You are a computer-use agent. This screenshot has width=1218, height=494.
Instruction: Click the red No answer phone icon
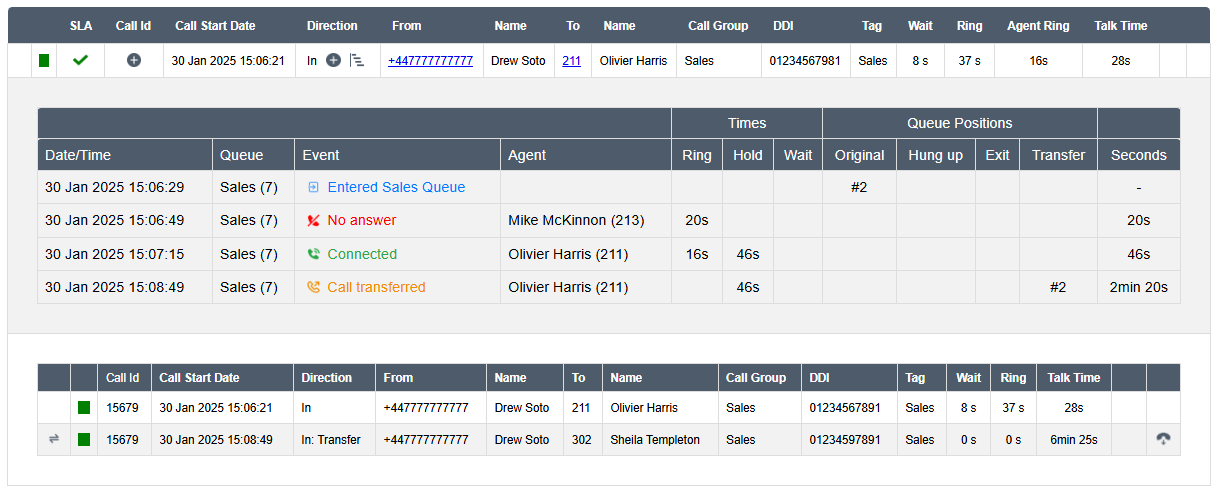click(x=313, y=221)
